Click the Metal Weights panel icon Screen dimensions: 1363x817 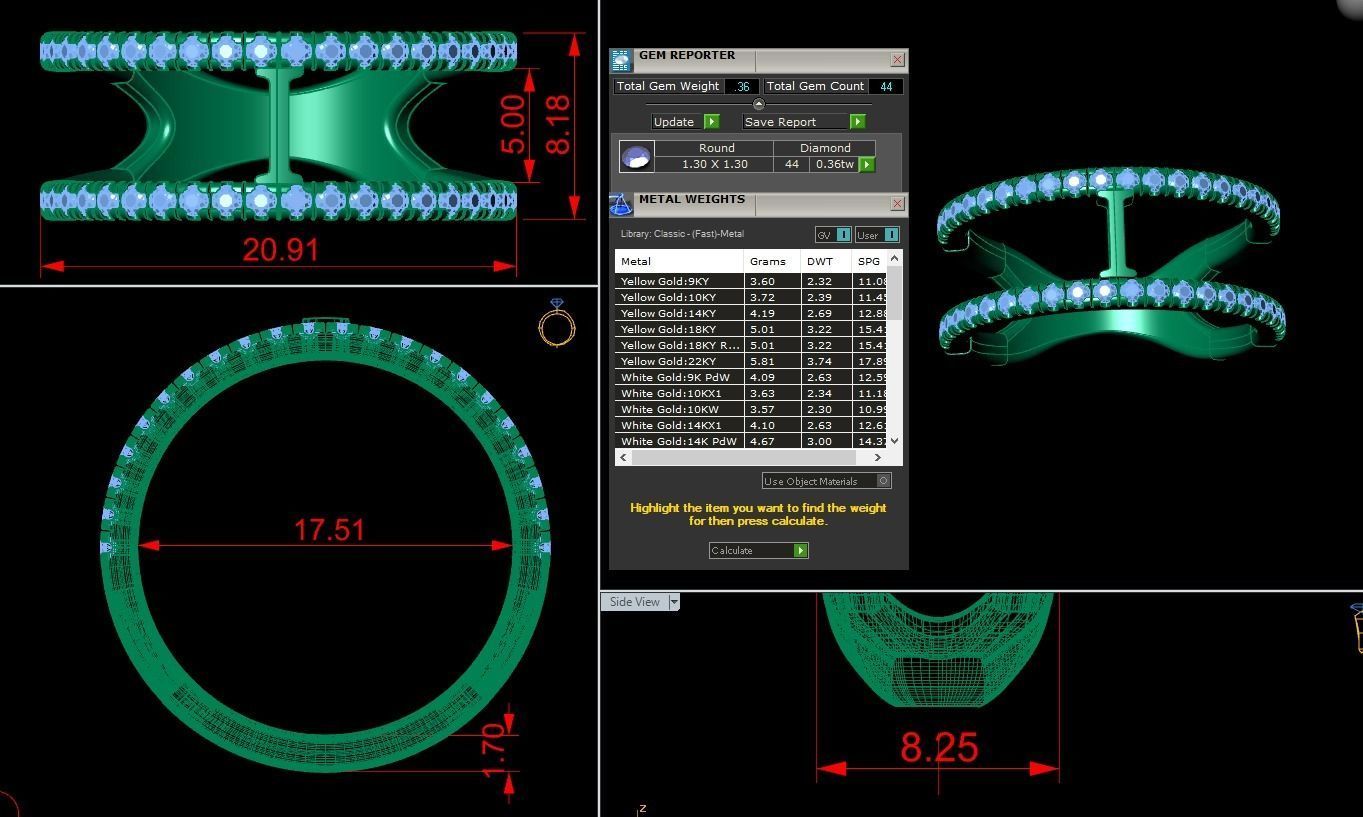[x=621, y=204]
